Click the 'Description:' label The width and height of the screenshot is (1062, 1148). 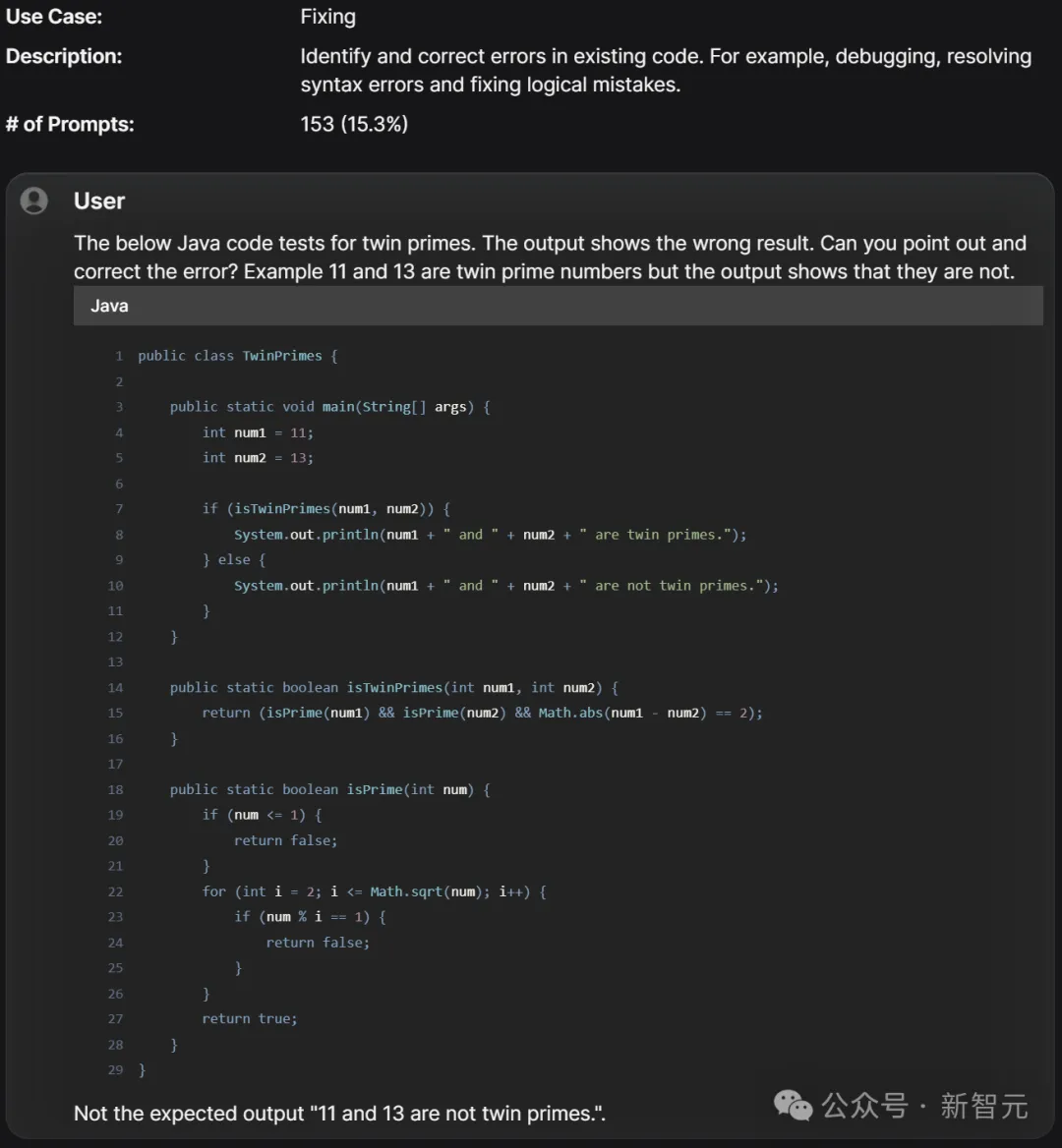[64, 56]
